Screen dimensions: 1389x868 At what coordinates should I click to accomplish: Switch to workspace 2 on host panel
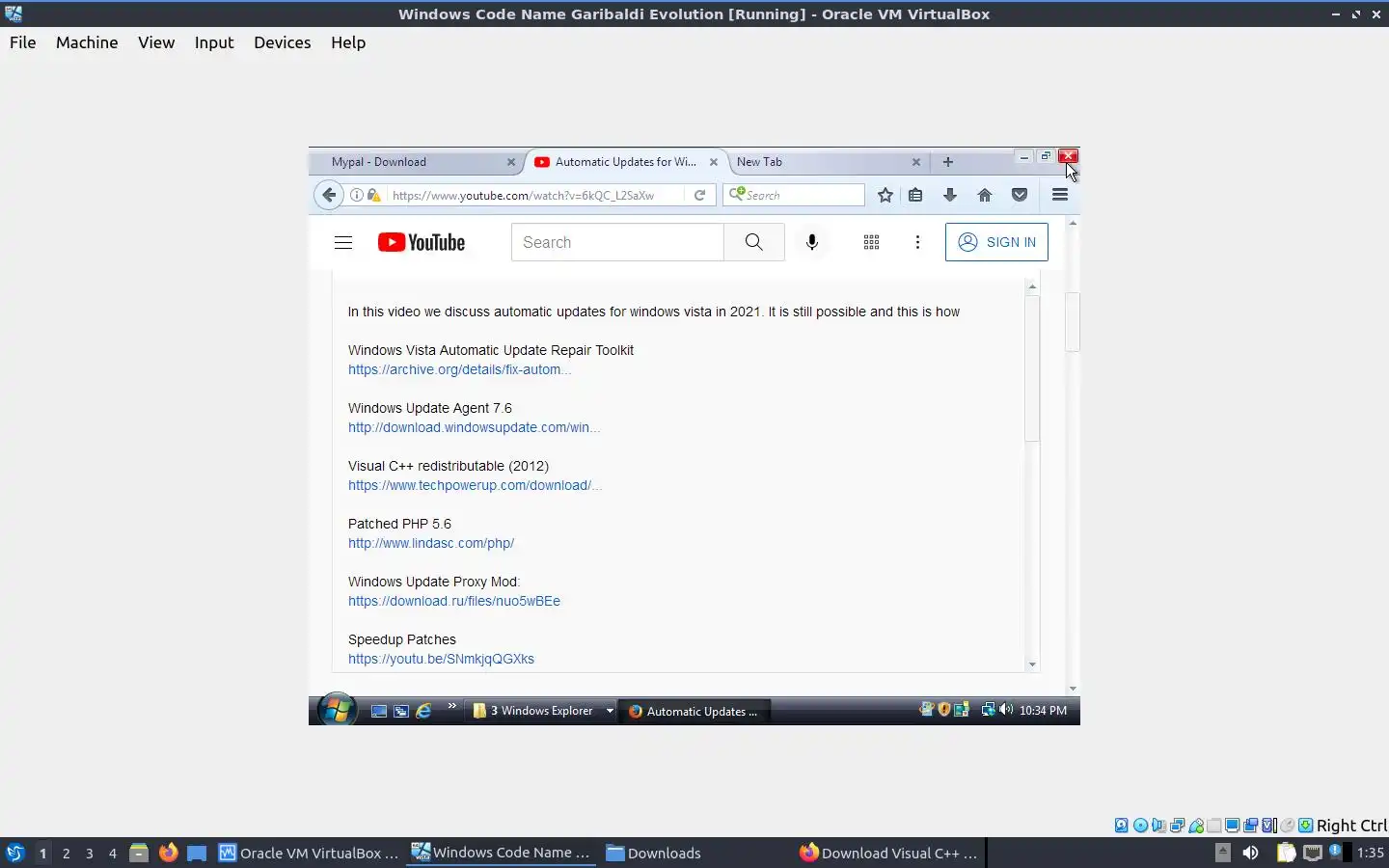pyautogui.click(x=66, y=853)
